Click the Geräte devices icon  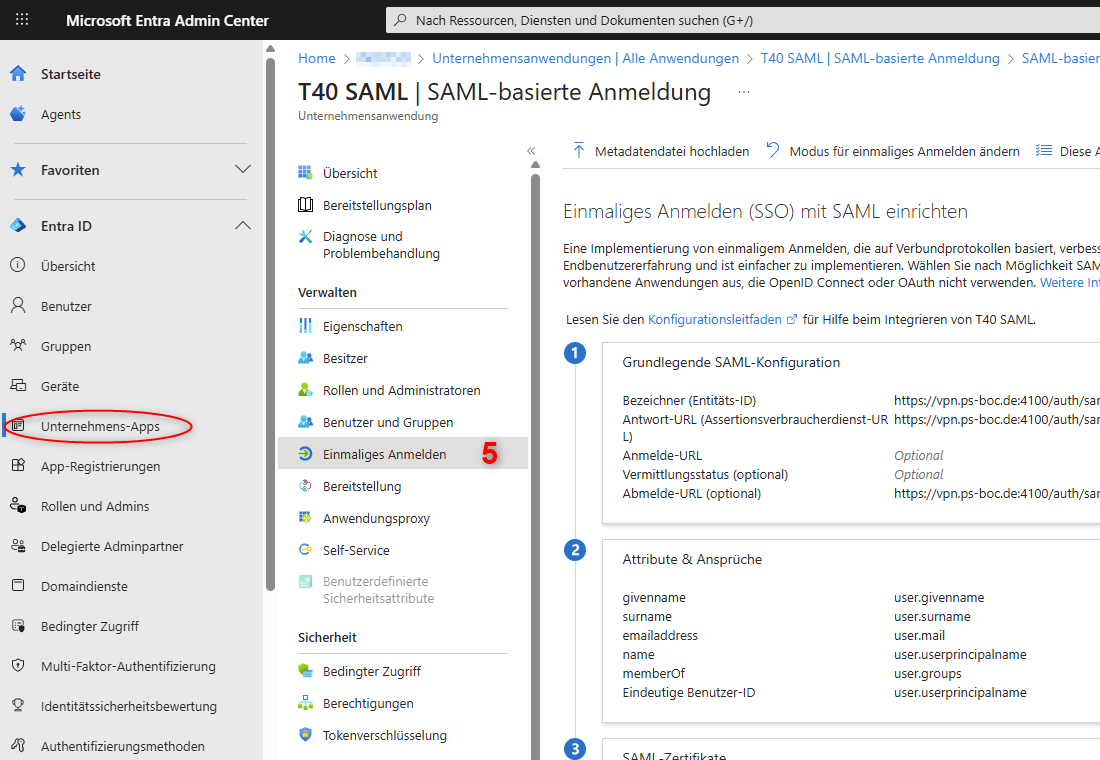[x=18, y=385]
